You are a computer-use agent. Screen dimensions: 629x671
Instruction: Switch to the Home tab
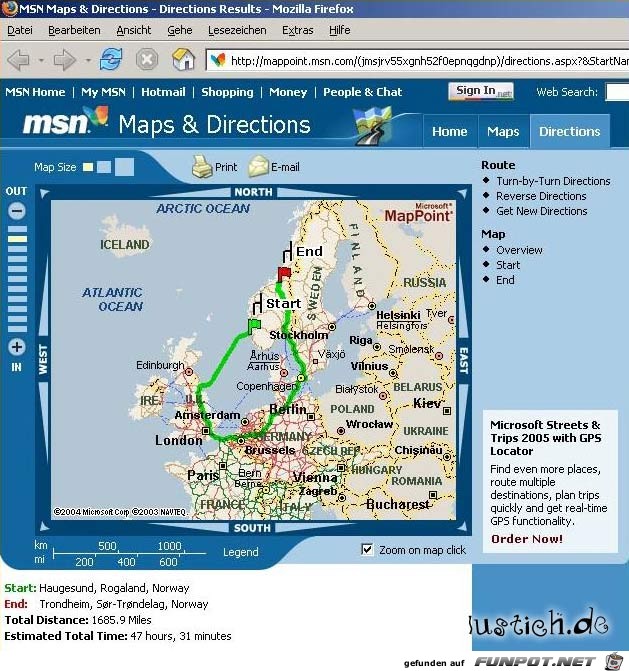click(x=449, y=131)
